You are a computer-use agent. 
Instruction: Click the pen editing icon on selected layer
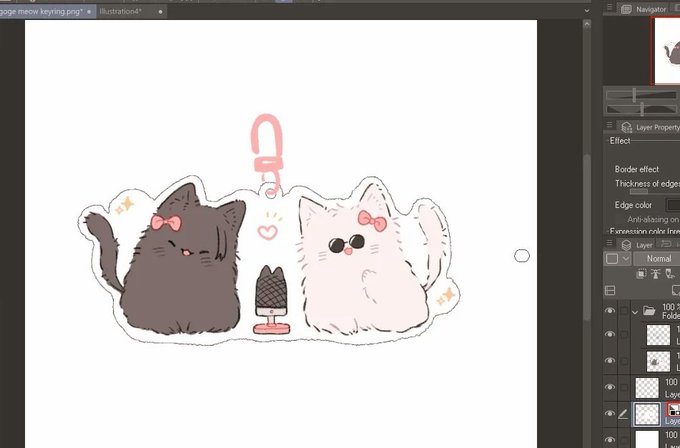pyautogui.click(x=623, y=415)
